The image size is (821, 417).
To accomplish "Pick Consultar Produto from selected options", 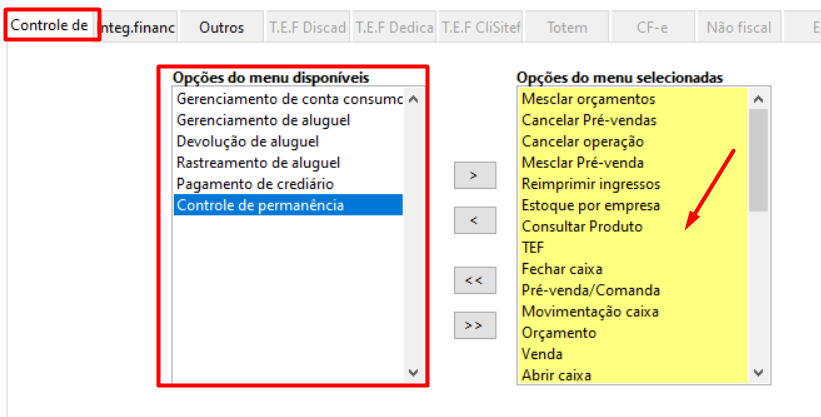I will 582,227.
